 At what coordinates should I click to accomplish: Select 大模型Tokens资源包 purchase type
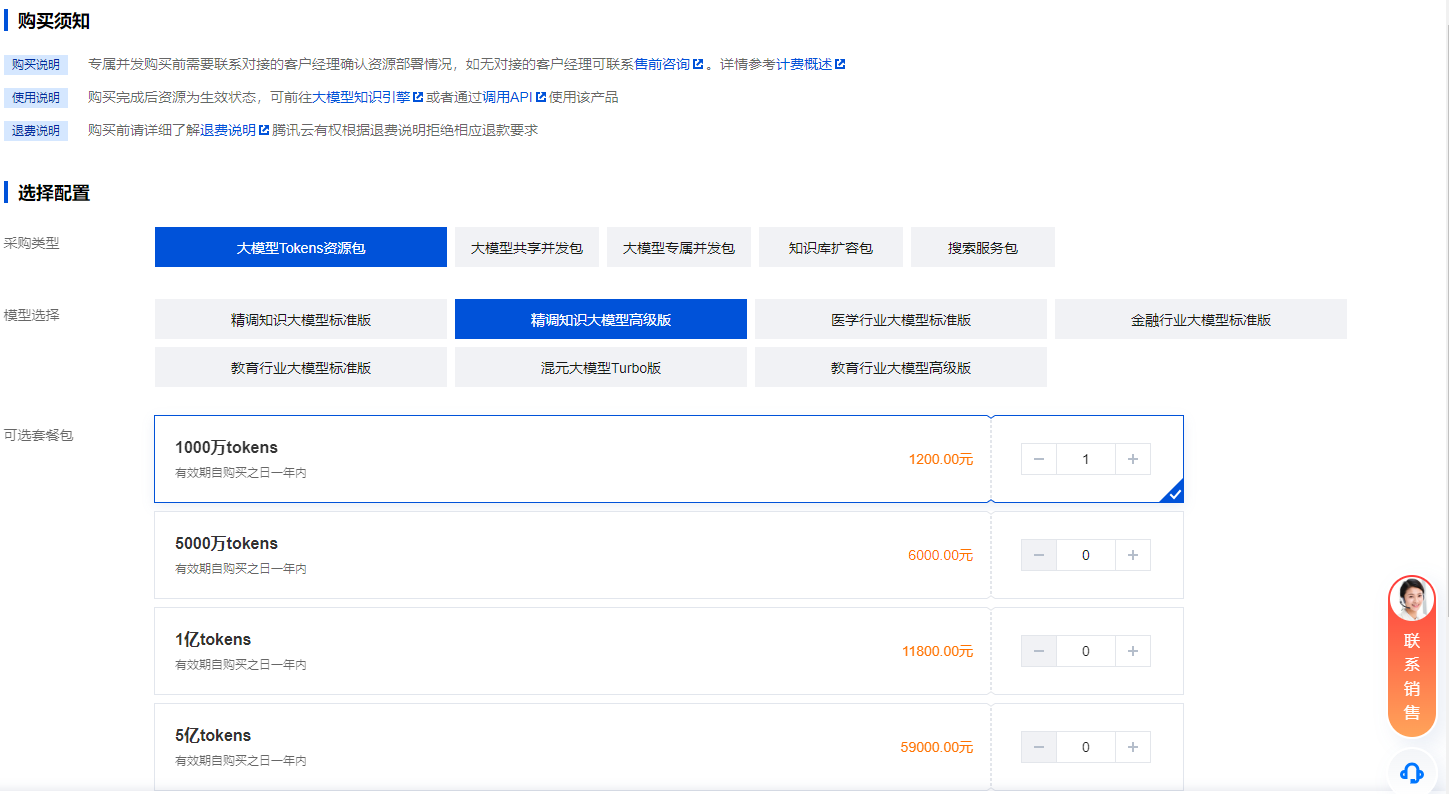click(301, 247)
